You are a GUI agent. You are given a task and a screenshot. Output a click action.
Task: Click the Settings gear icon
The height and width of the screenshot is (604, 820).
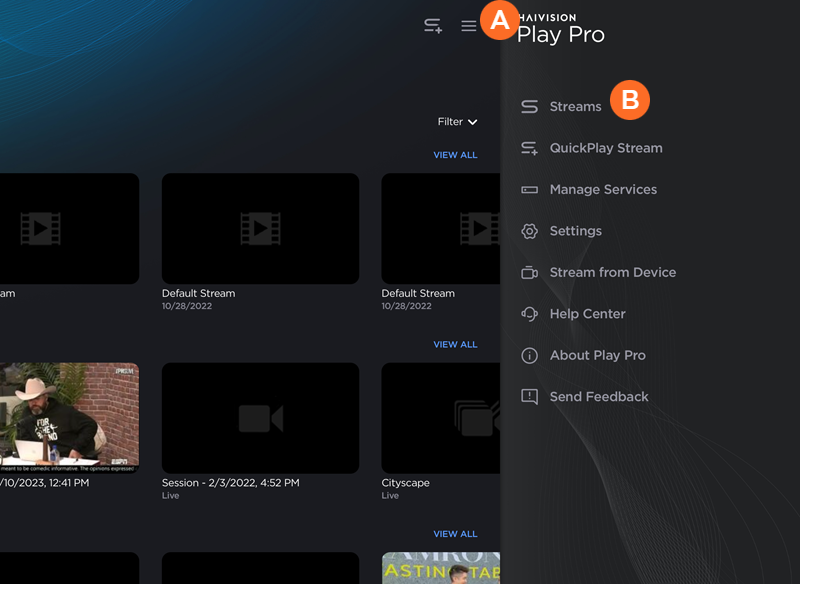pos(530,231)
